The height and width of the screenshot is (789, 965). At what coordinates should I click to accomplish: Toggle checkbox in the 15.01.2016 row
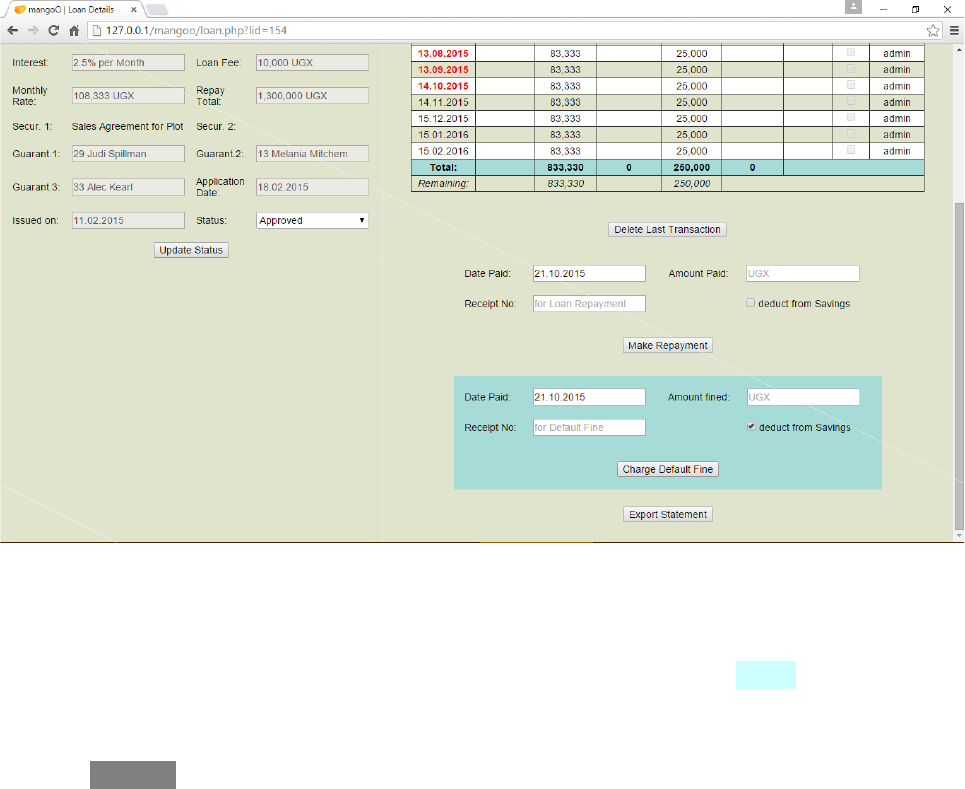(851, 133)
